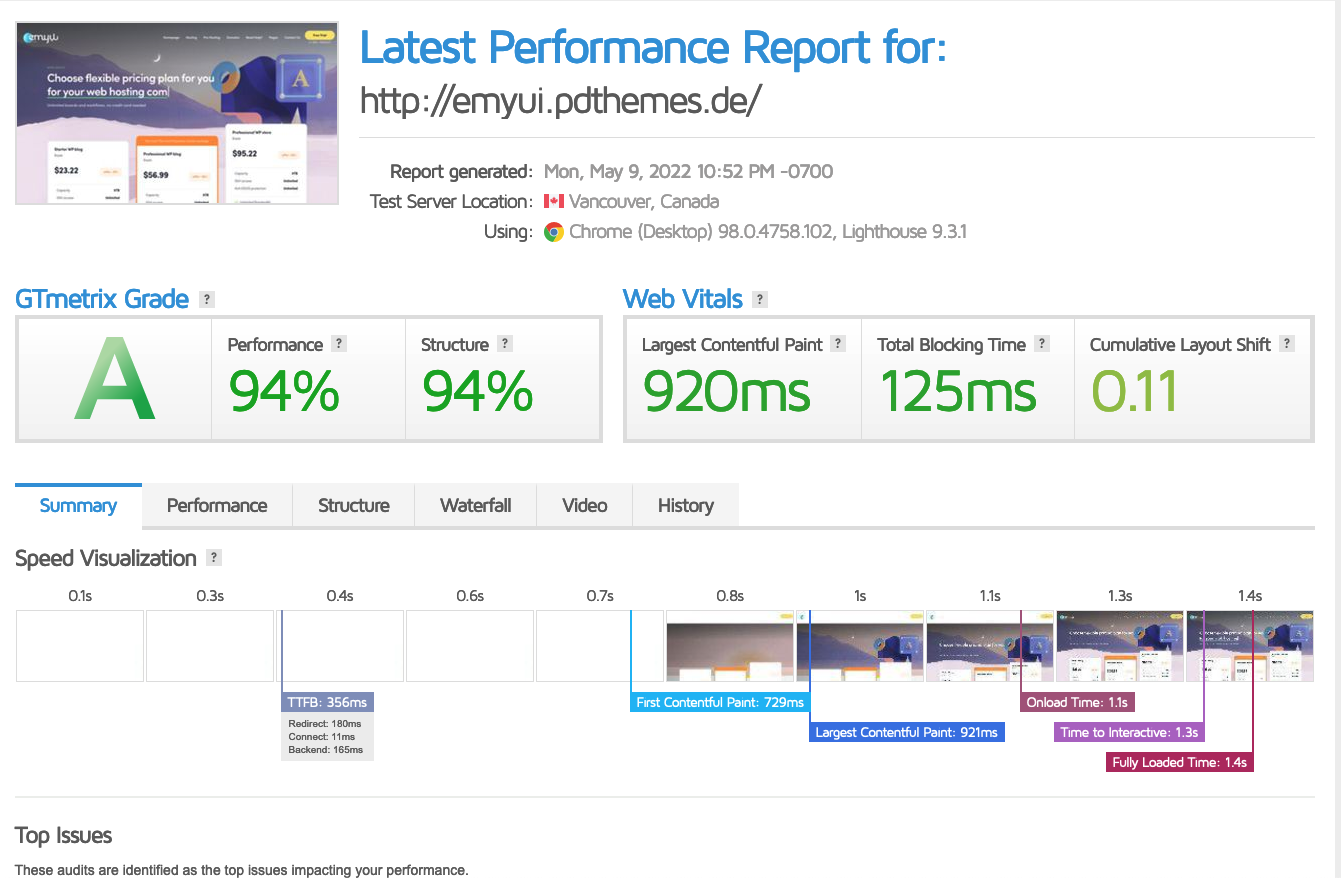Open the emyui.pdthemes.de URL link
Viewport: 1341px width, 878px height.
pyautogui.click(x=561, y=99)
